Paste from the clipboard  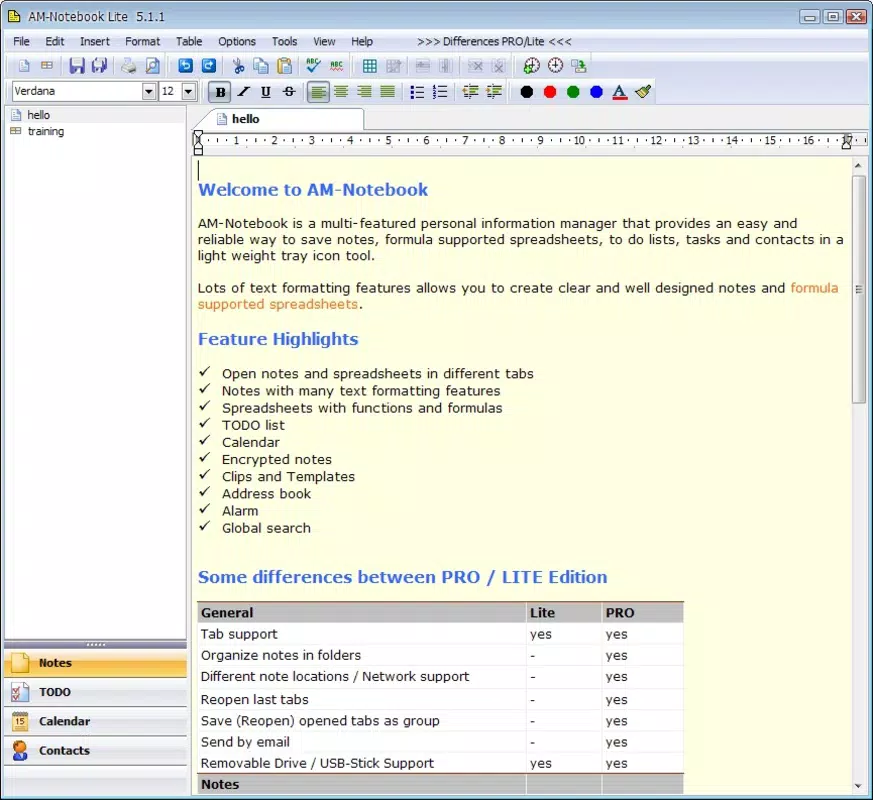click(x=285, y=66)
